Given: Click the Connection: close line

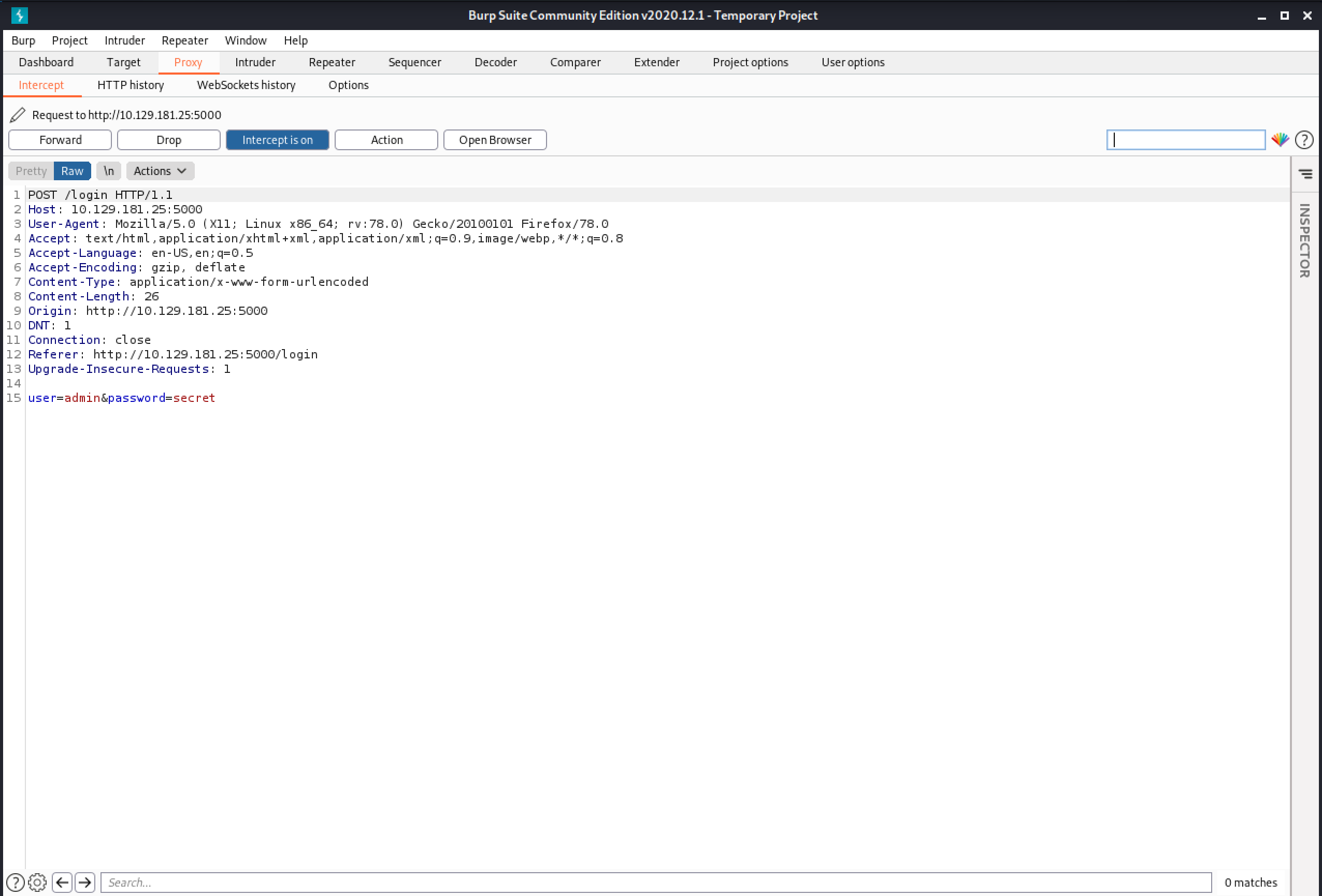Looking at the screenshot, I should (x=90, y=340).
